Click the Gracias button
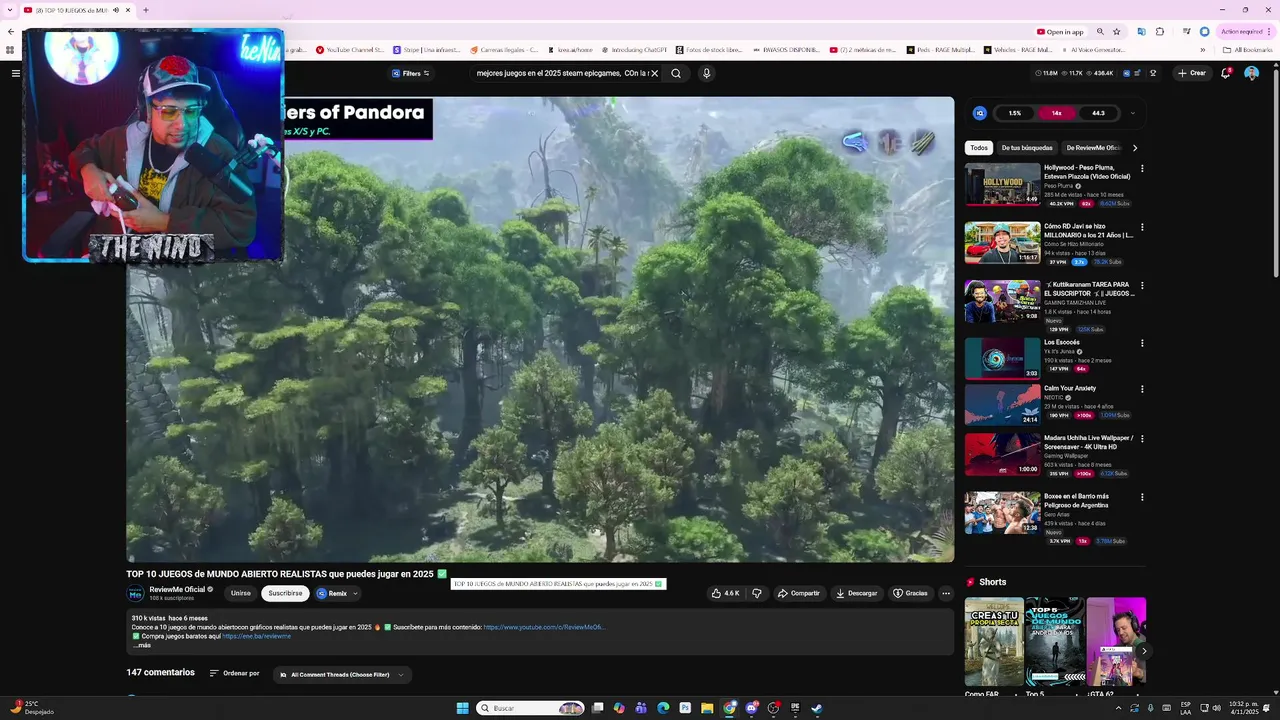Image resolution: width=1280 pixels, height=720 pixels. [x=910, y=593]
